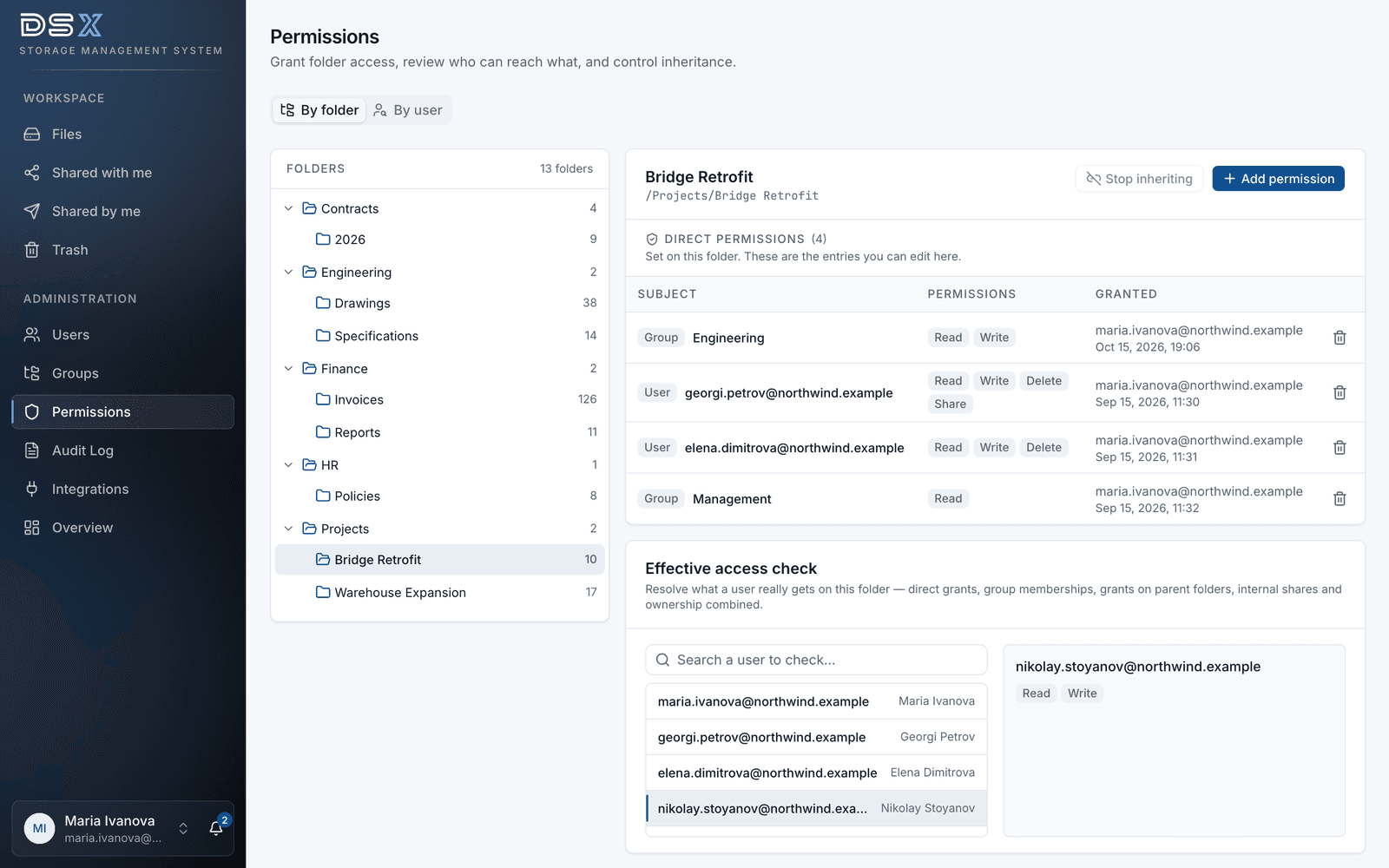This screenshot has height=868, width=1389.
Task: Collapse the HR folder chevron
Action: tap(289, 464)
